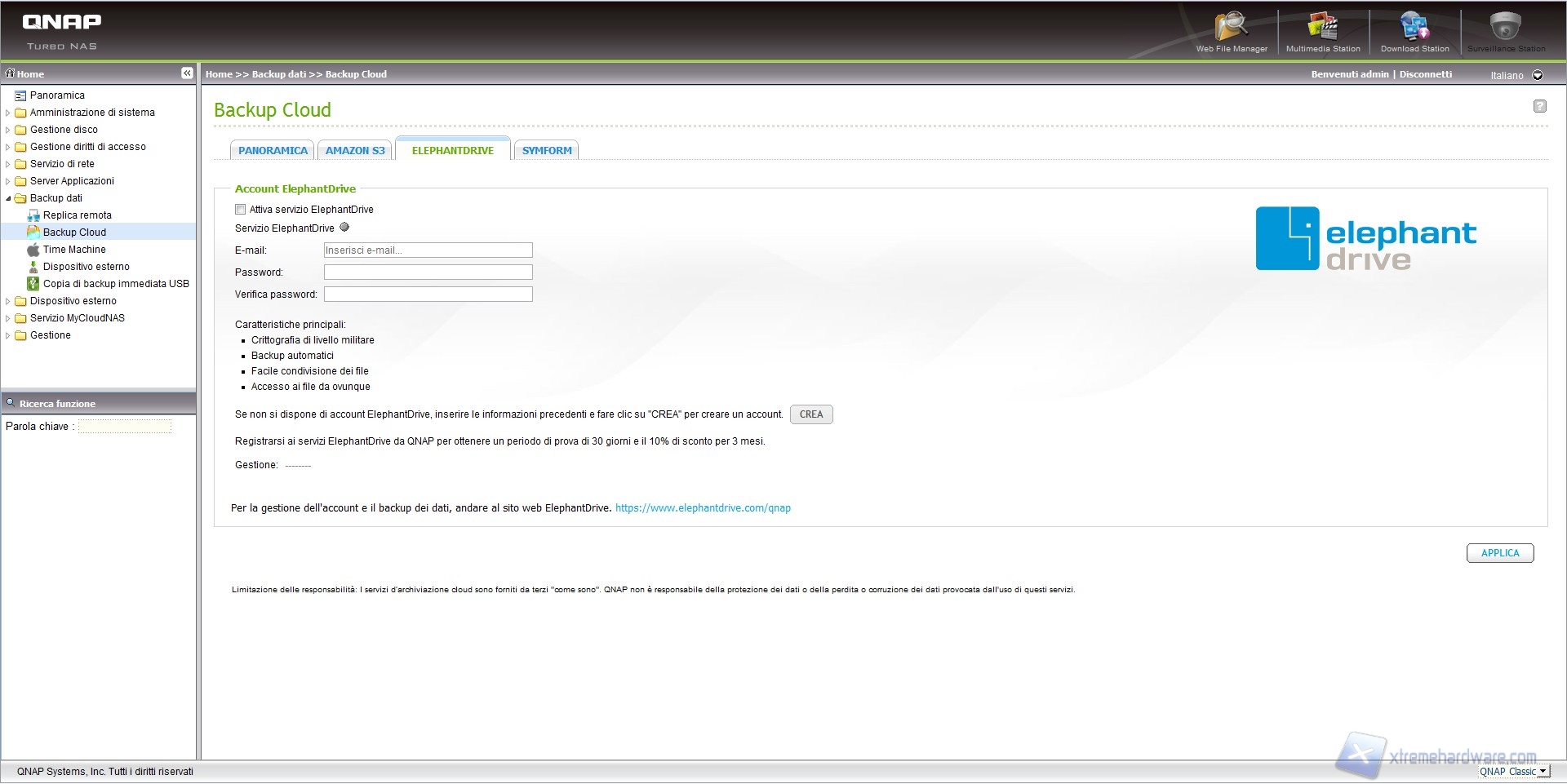
Task: Click the APPLICA button
Action: (1499, 553)
